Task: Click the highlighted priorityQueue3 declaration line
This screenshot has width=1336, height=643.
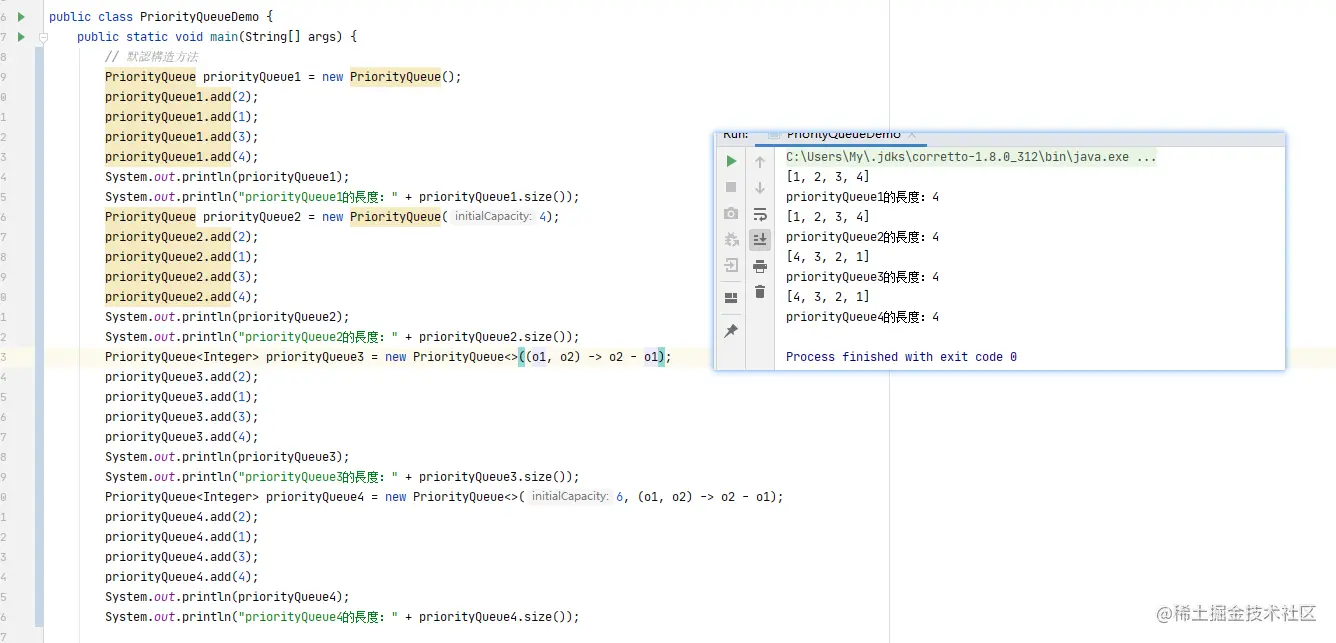Action: click(x=388, y=357)
